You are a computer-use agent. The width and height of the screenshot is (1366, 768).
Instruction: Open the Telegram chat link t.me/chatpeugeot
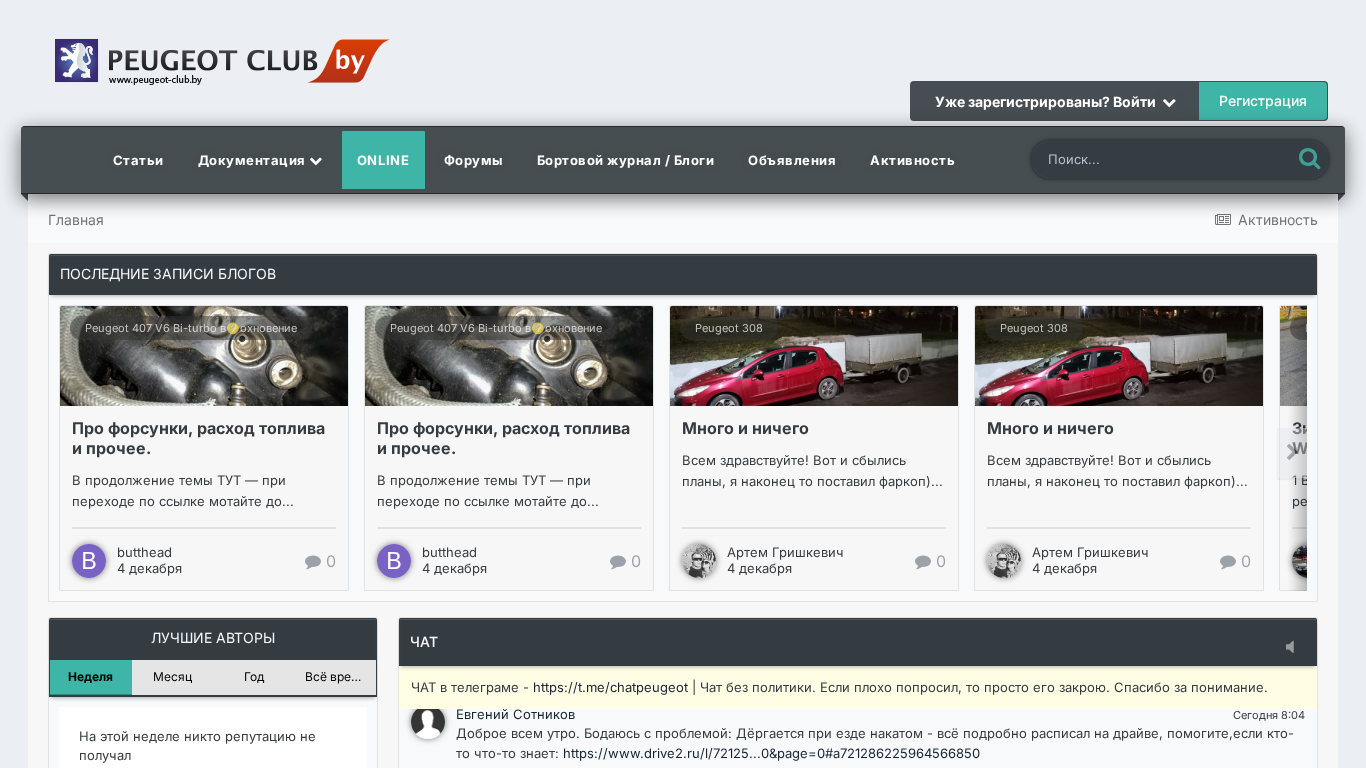click(610, 688)
